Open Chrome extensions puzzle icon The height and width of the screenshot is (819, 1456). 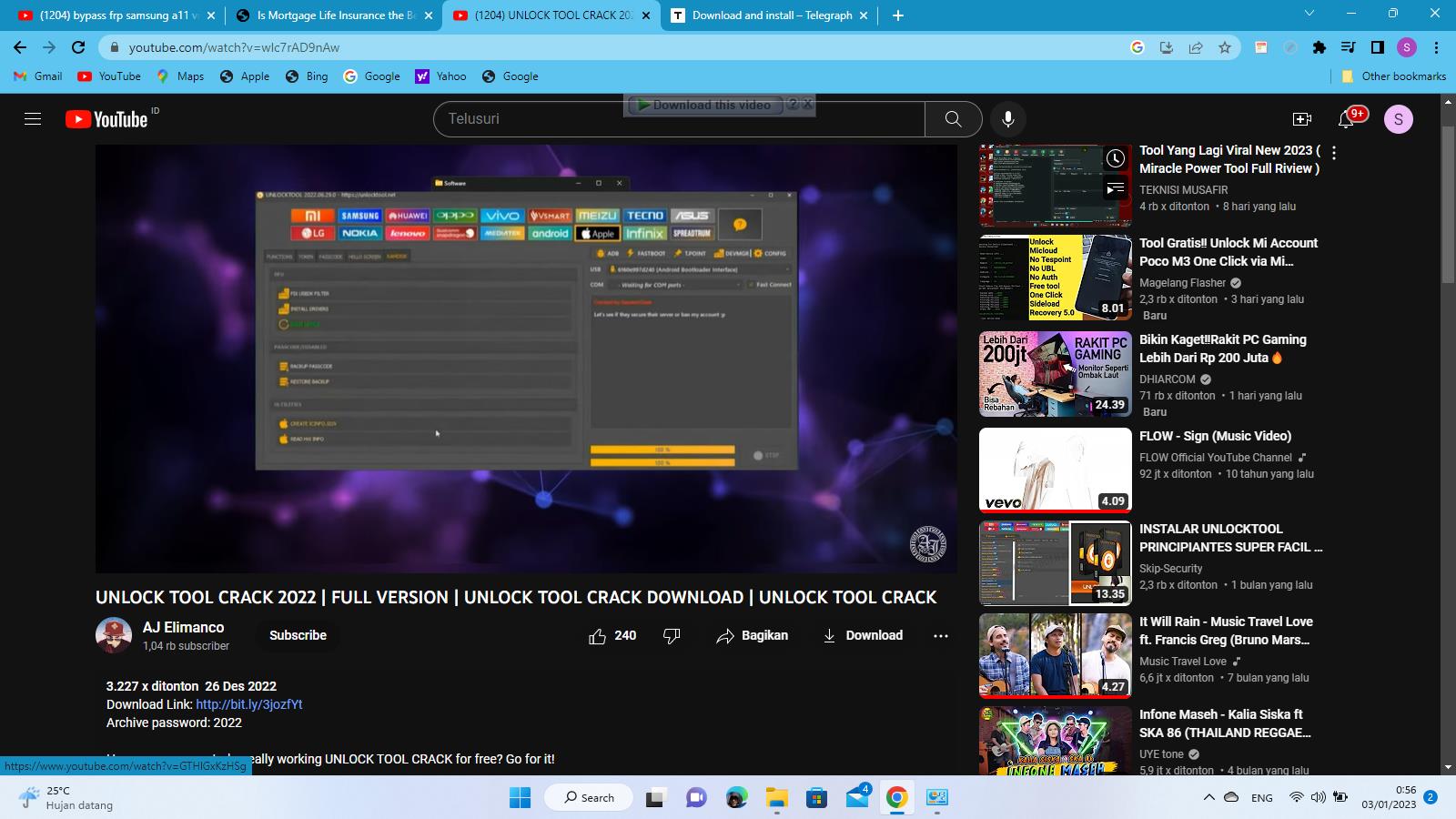[x=1319, y=47]
